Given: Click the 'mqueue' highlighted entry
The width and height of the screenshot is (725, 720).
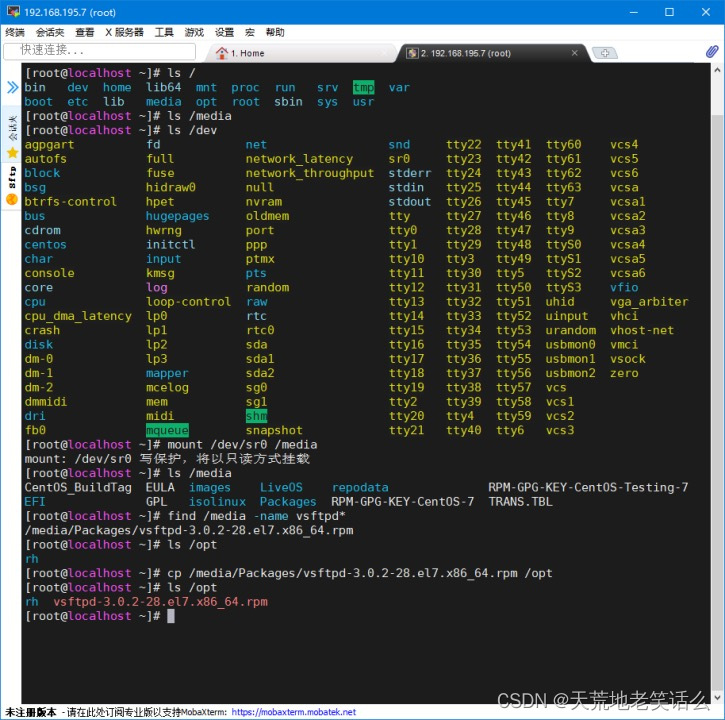Looking at the screenshot, I should [167, 431].
